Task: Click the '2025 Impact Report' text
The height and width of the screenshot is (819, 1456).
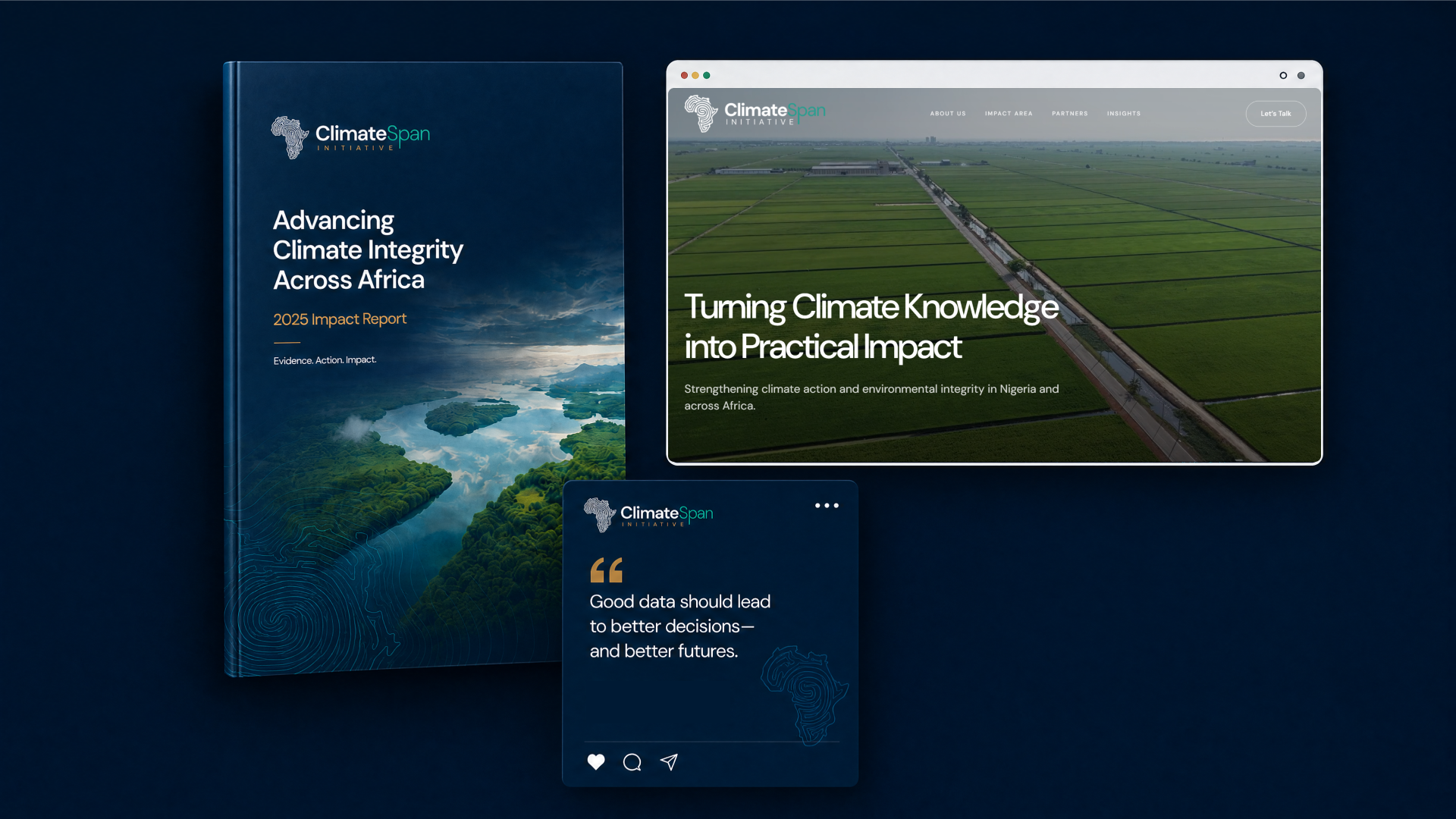Action: [x=340, y=319]
